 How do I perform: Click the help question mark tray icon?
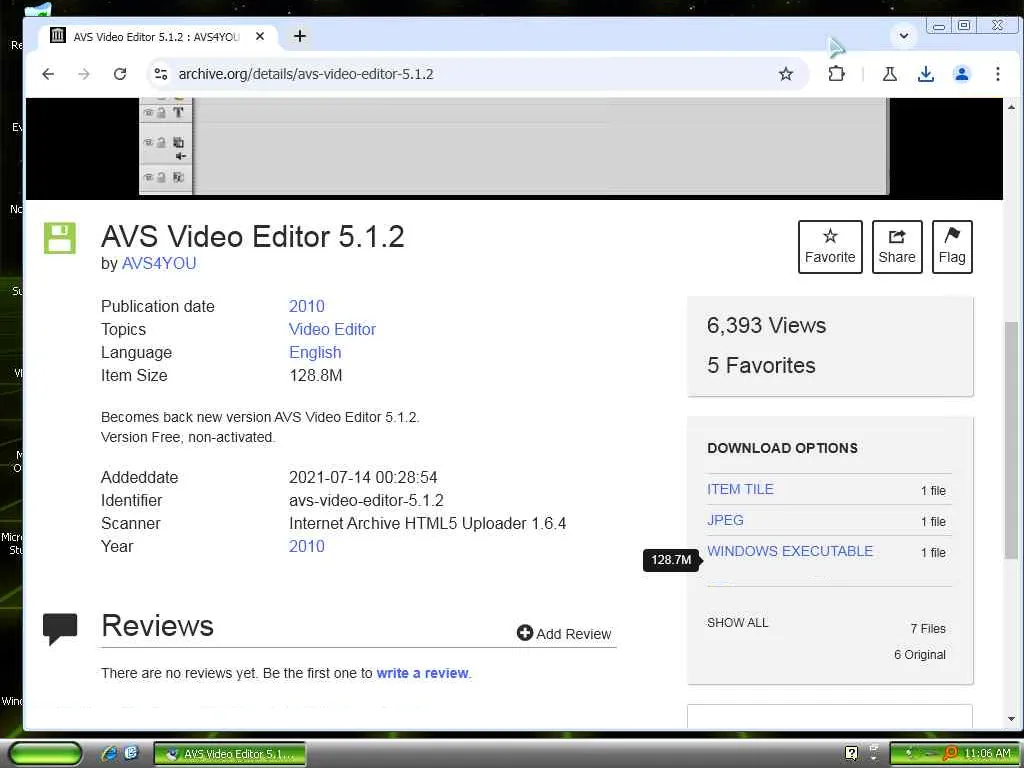[851, 753]
